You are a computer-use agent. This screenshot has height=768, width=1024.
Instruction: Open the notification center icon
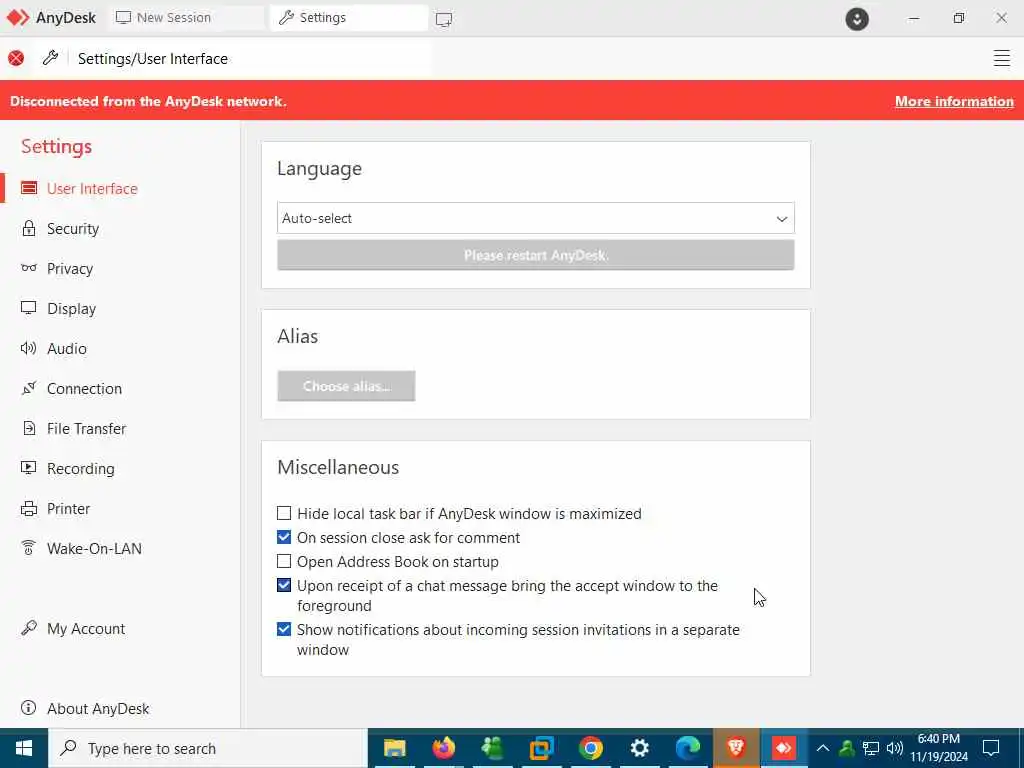pos(991,748)
